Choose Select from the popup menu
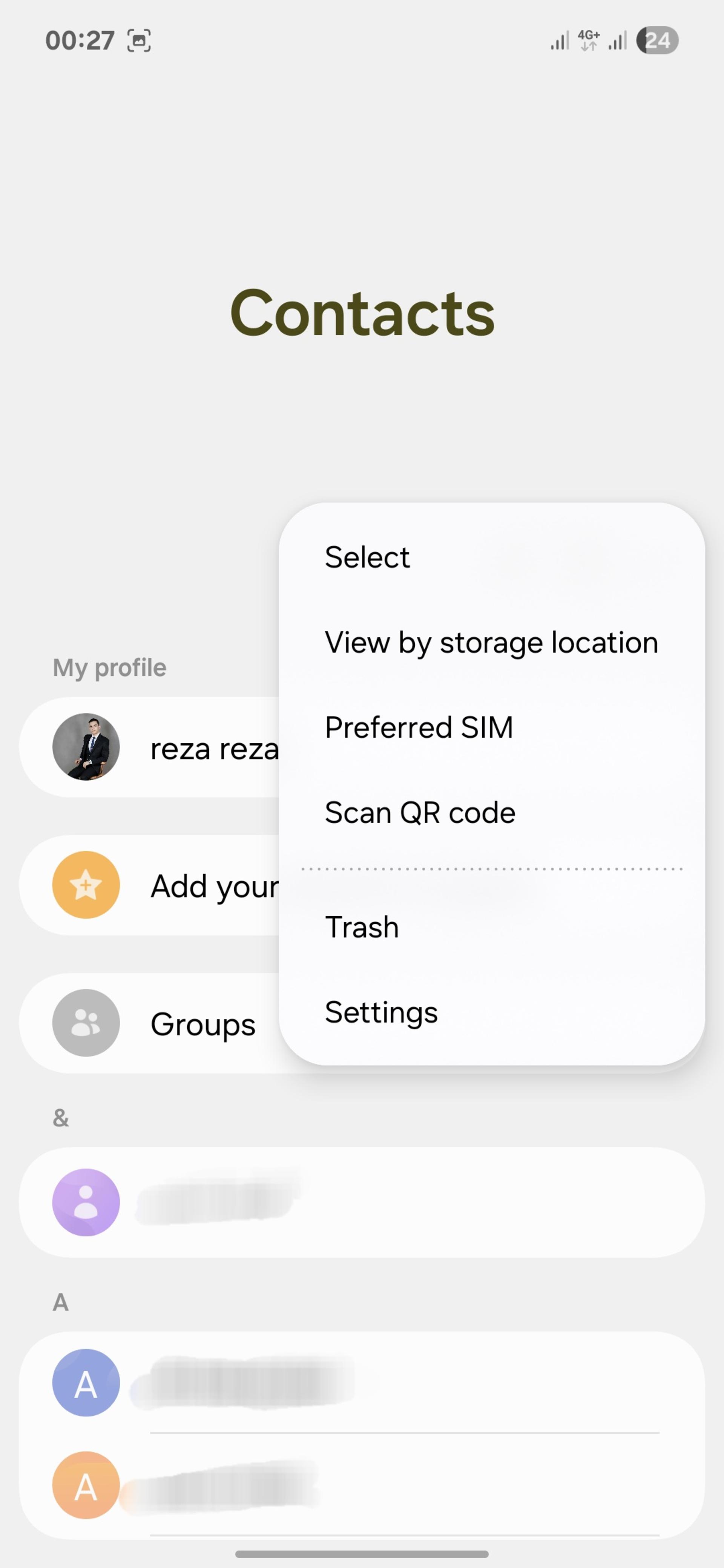 pyautogui.click(x=367, y=557)
